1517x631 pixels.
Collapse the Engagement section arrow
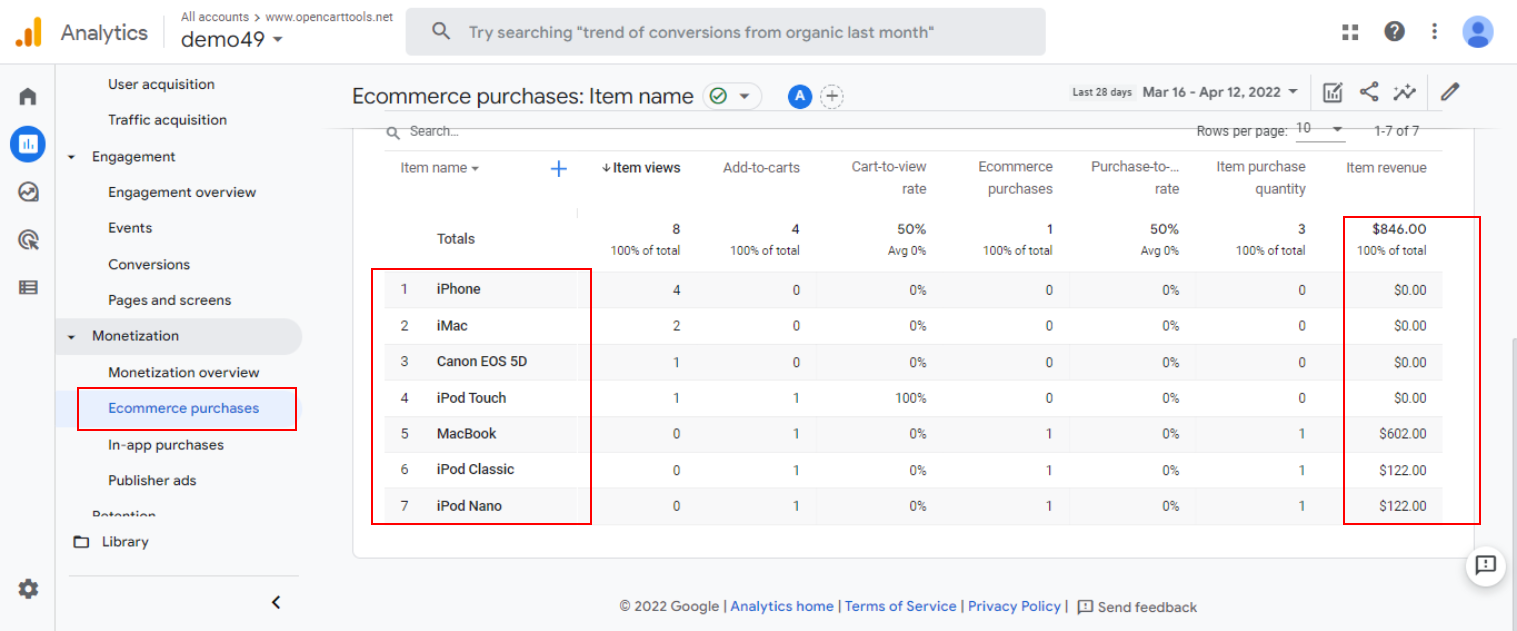point(71,157)
